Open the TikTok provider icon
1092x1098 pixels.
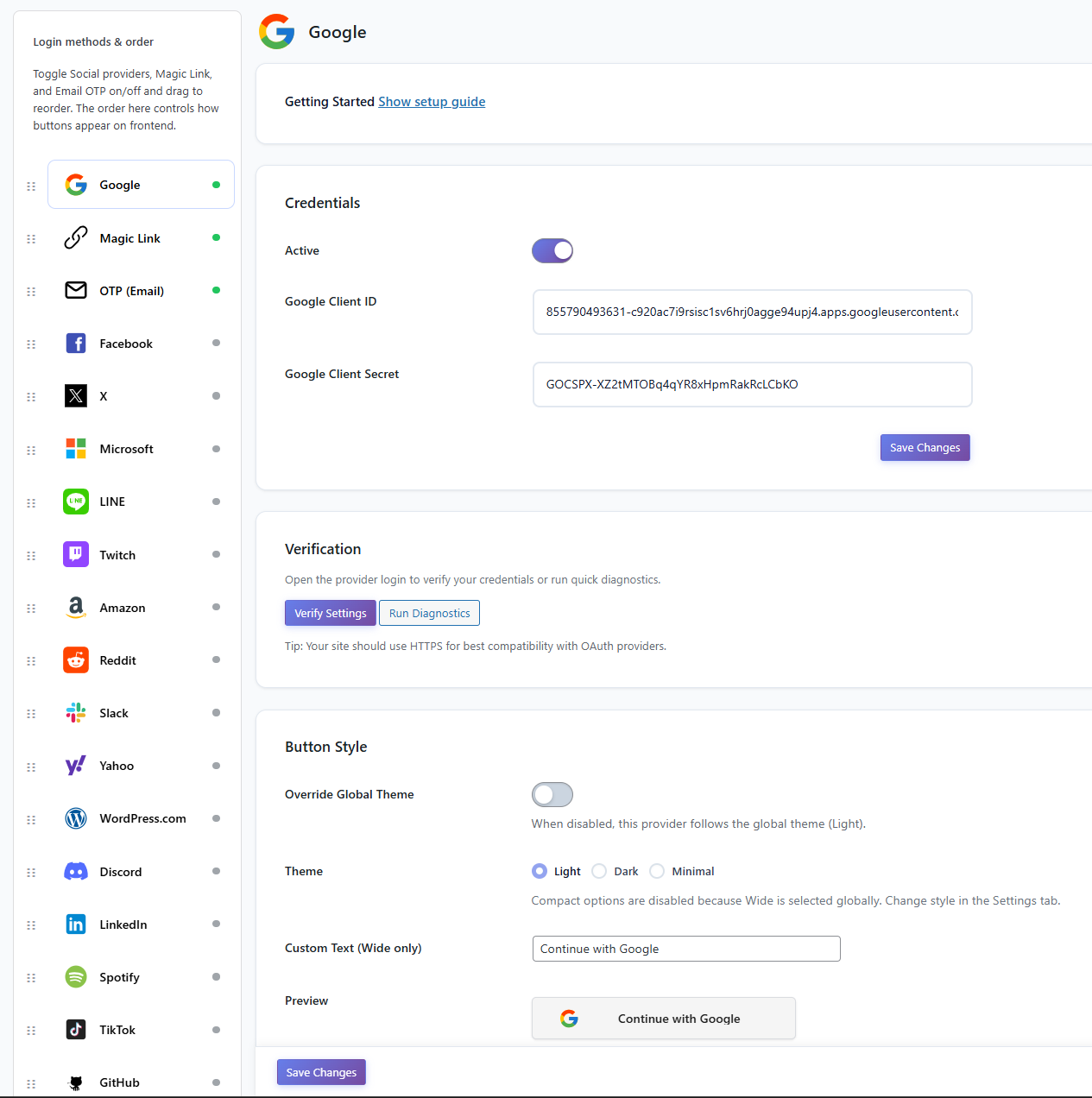(76, 1030)
